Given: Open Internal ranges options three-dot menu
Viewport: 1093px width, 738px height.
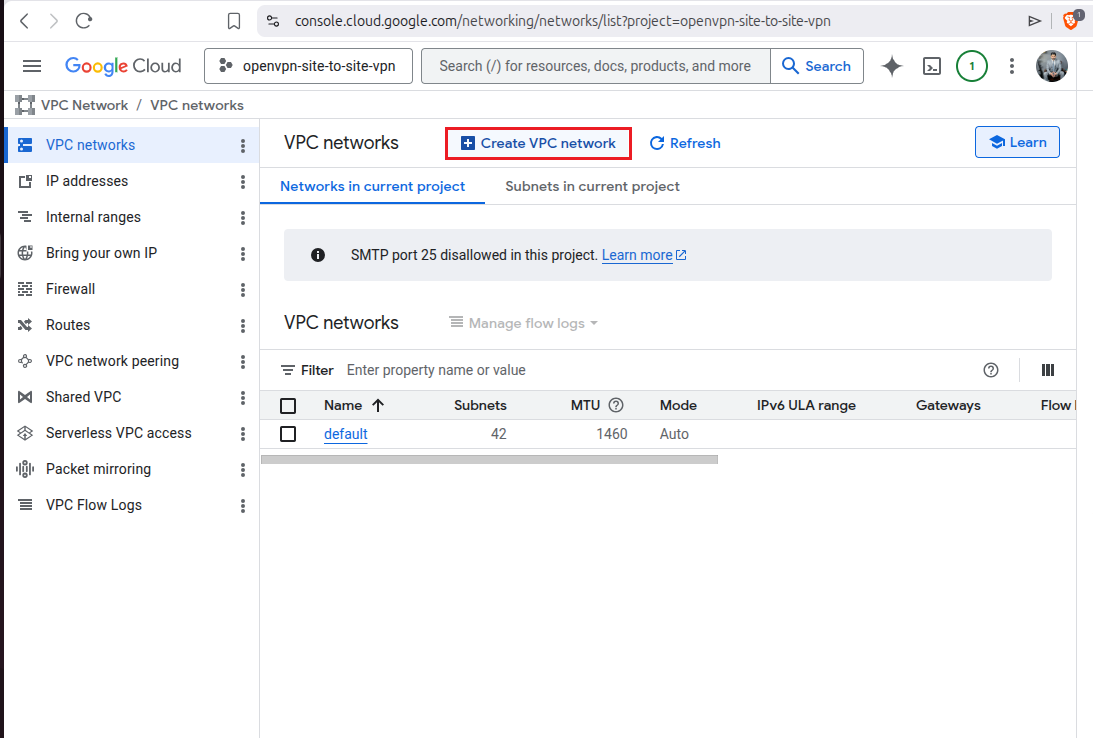Looking at the screenshot, I should pyautogui.click(x=243, y=218).
